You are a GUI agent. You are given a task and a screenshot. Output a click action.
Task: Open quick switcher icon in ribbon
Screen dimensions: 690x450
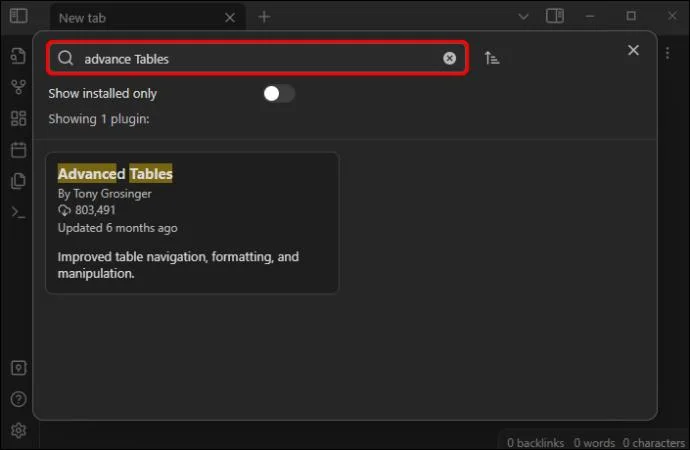18,56
